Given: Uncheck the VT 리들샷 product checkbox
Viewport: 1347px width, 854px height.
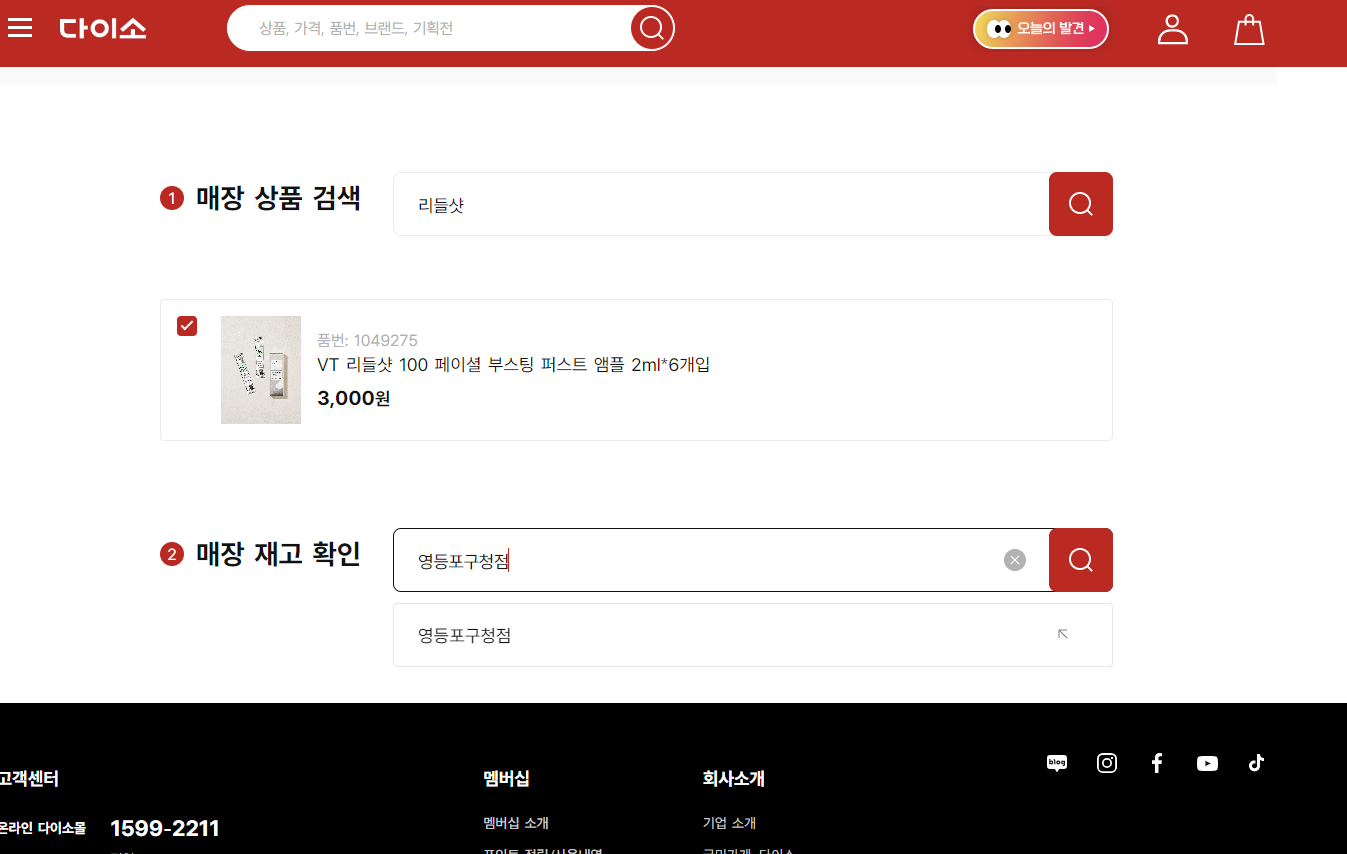Looking at the screenshot, I should click(x=187, y=326).
